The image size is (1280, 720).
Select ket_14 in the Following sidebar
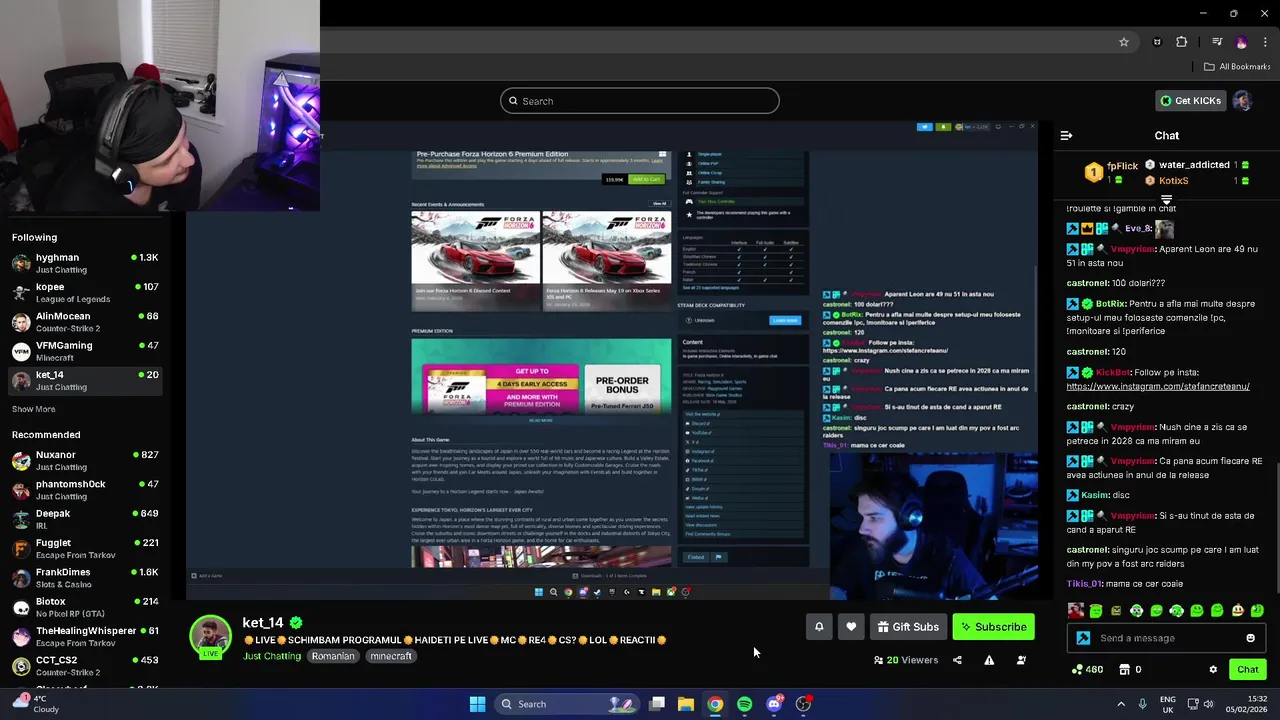pos(85,380)
